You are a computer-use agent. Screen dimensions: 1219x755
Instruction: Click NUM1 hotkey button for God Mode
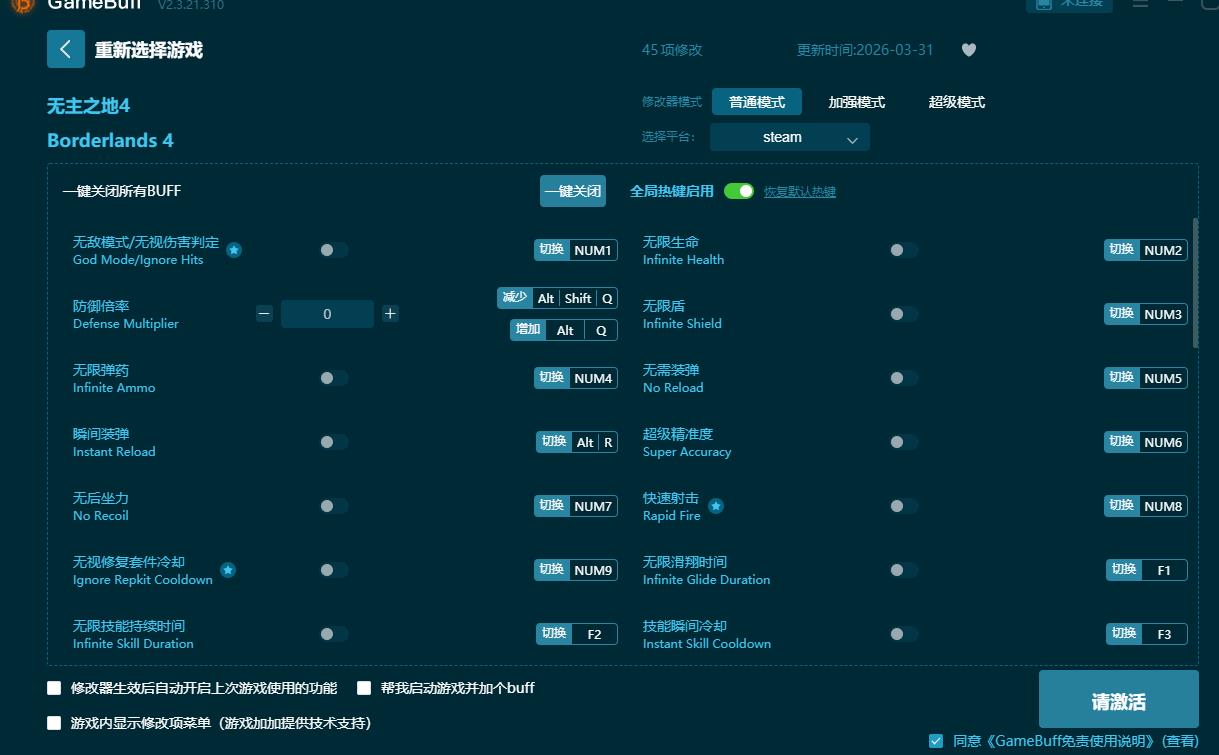point(576,250)
